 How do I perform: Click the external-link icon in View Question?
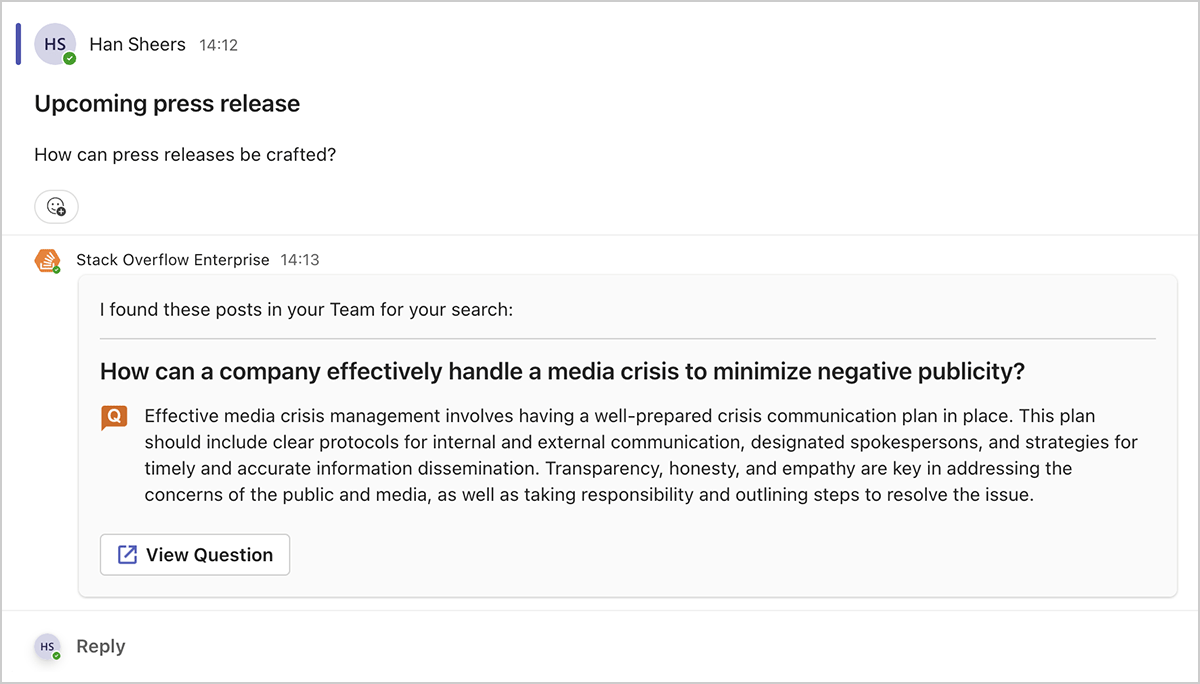pos(127,555)
